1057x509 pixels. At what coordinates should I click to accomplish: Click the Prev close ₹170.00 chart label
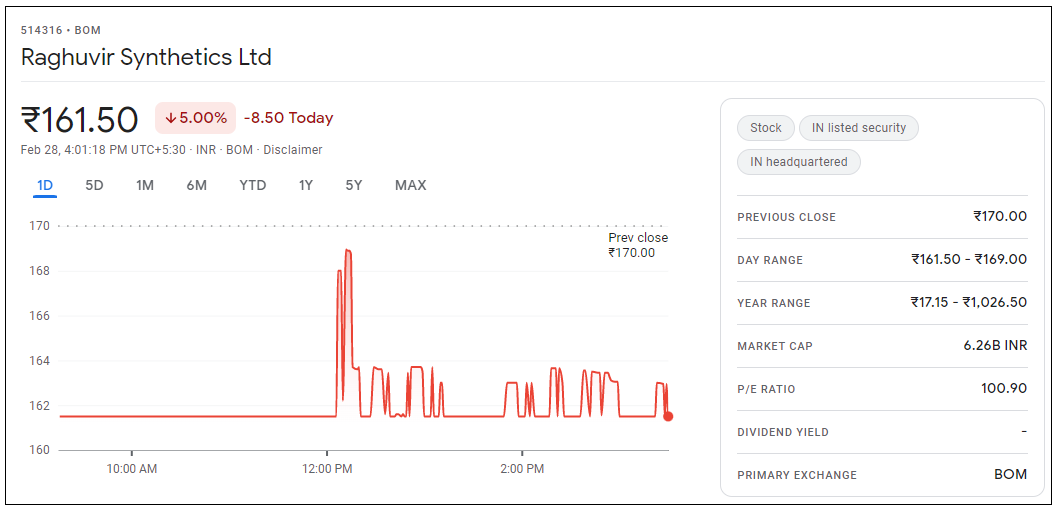pos(637,245)
